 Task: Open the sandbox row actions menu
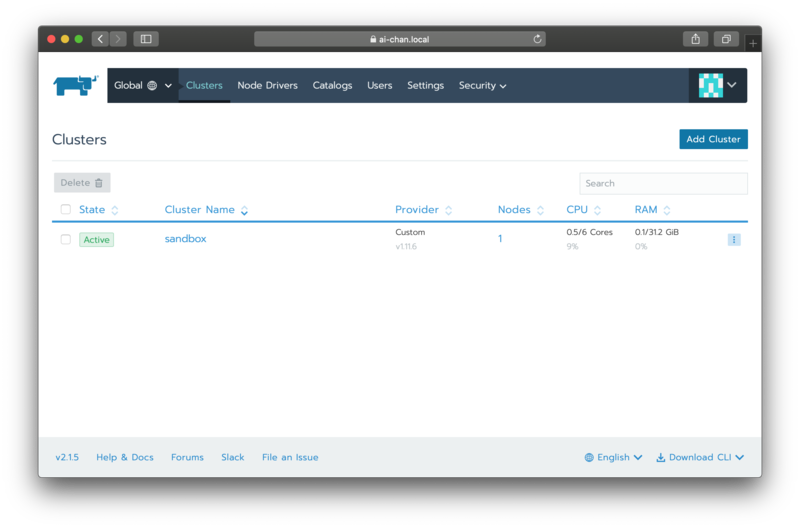[x=734, y=240]
